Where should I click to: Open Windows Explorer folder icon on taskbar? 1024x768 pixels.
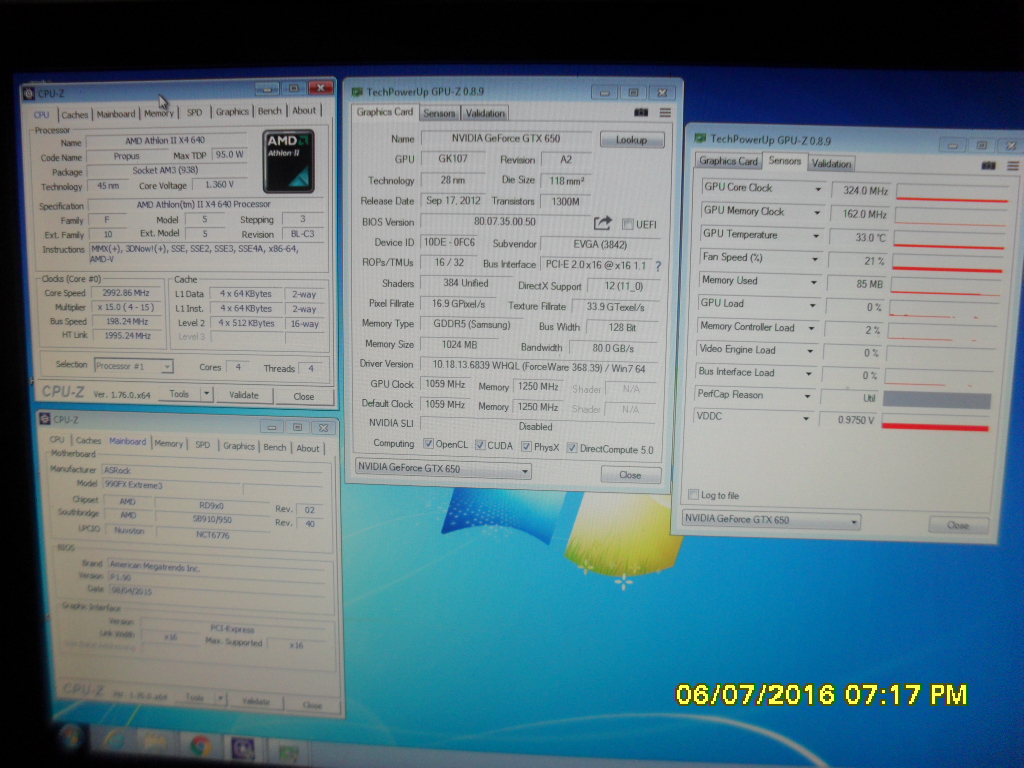pos(156,743)
